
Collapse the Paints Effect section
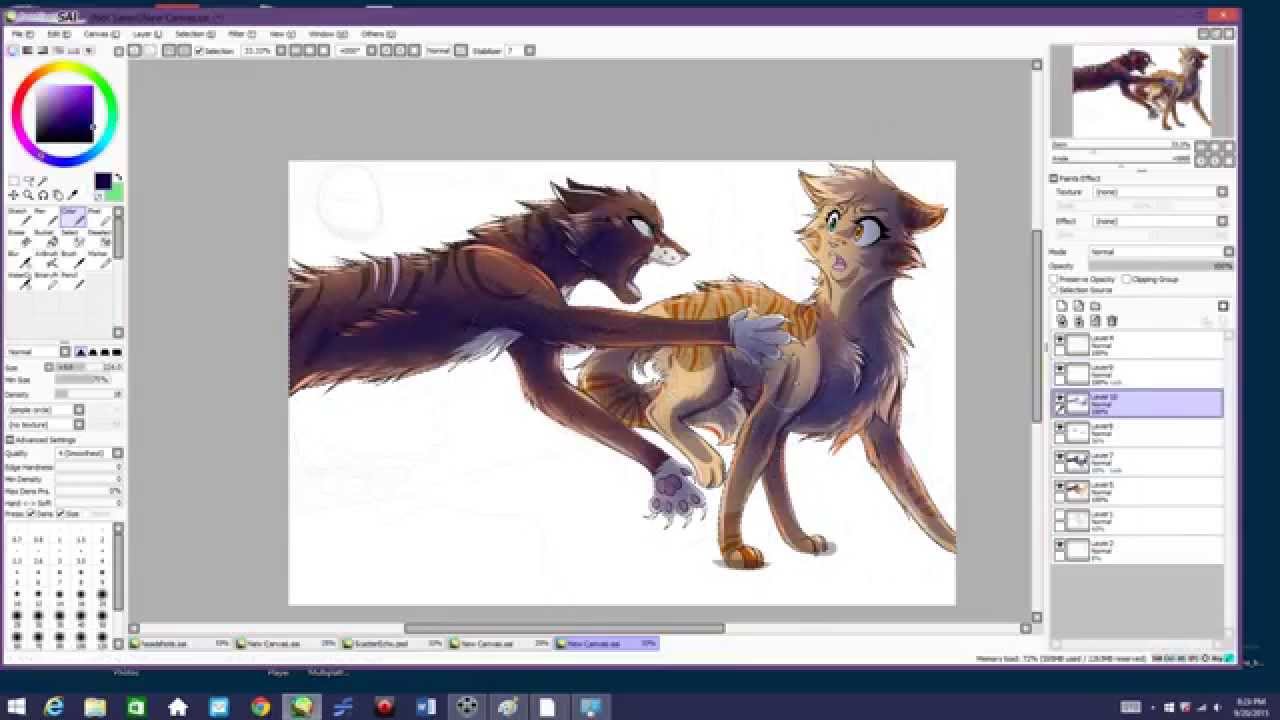click(x=1053, y=178)
